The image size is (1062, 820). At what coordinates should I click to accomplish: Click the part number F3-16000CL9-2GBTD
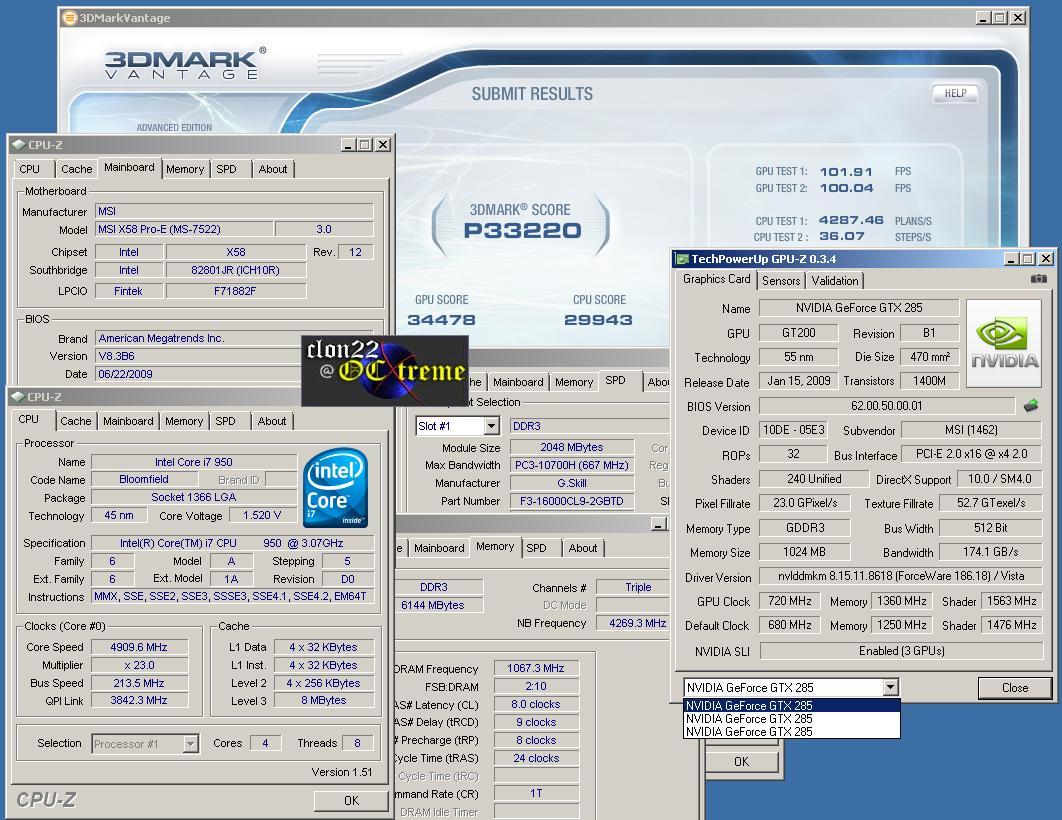click(x=572, y=501)
